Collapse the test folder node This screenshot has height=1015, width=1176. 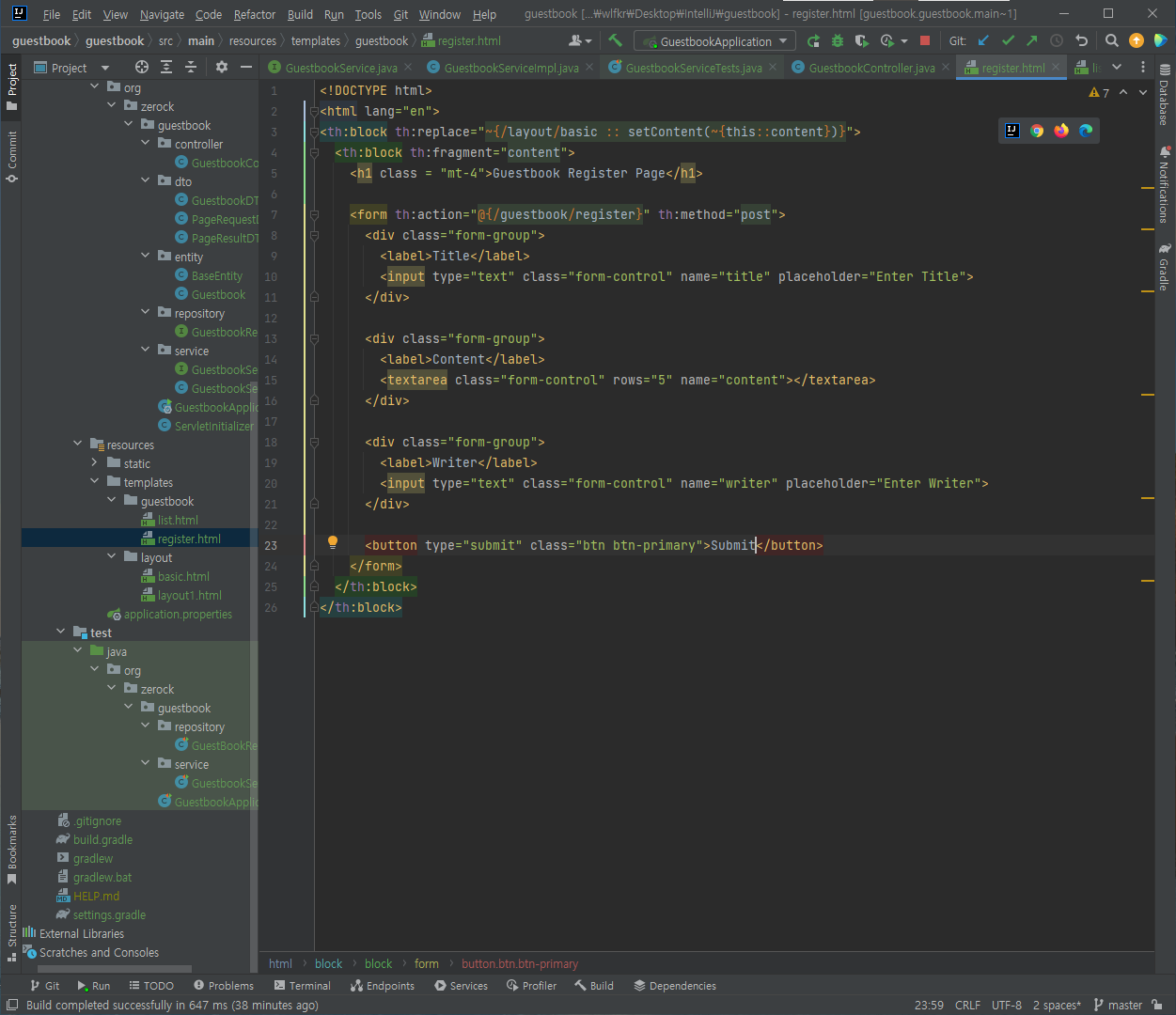click(61, 632)
